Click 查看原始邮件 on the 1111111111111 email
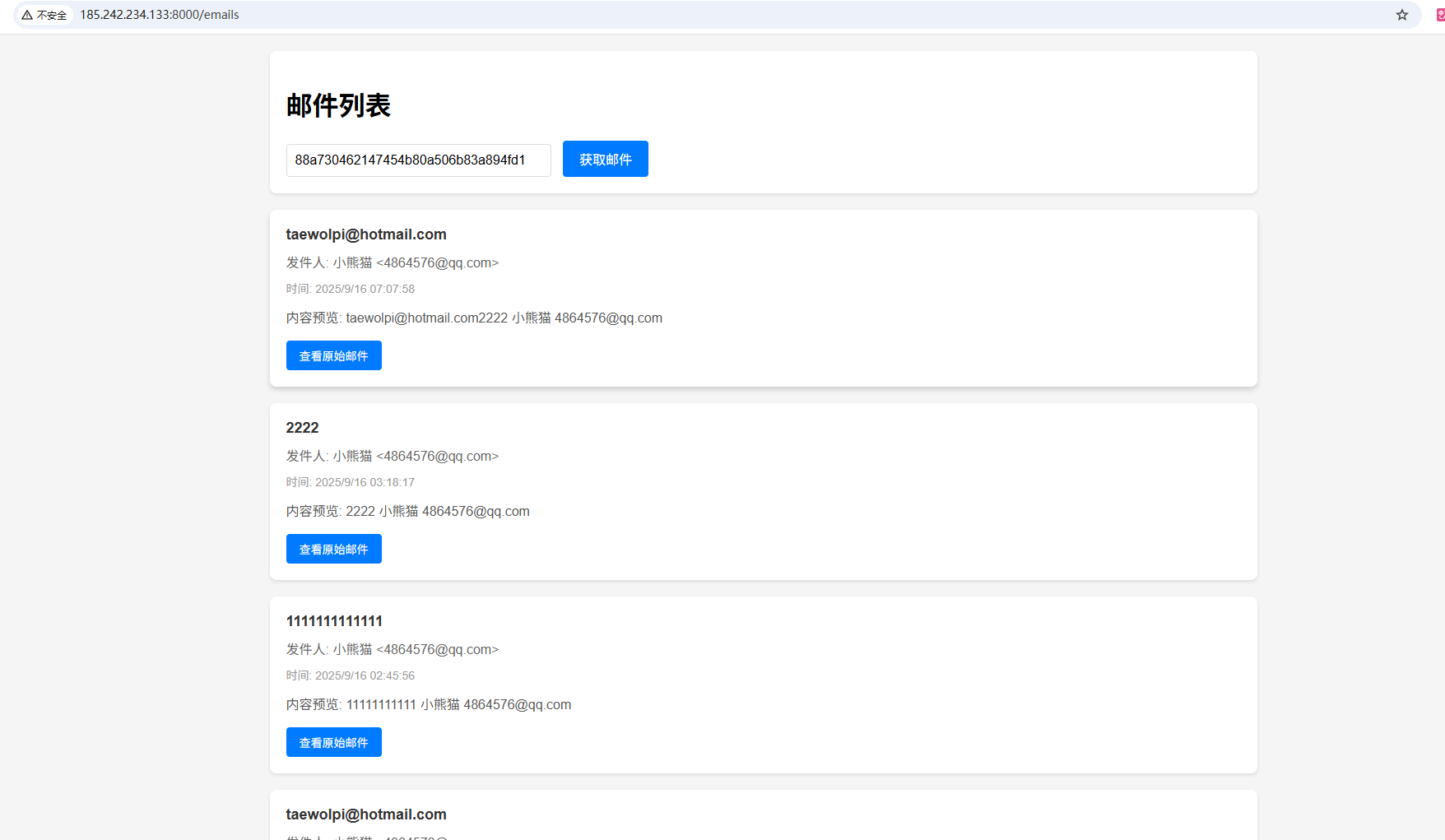 (x=333, y=742)
